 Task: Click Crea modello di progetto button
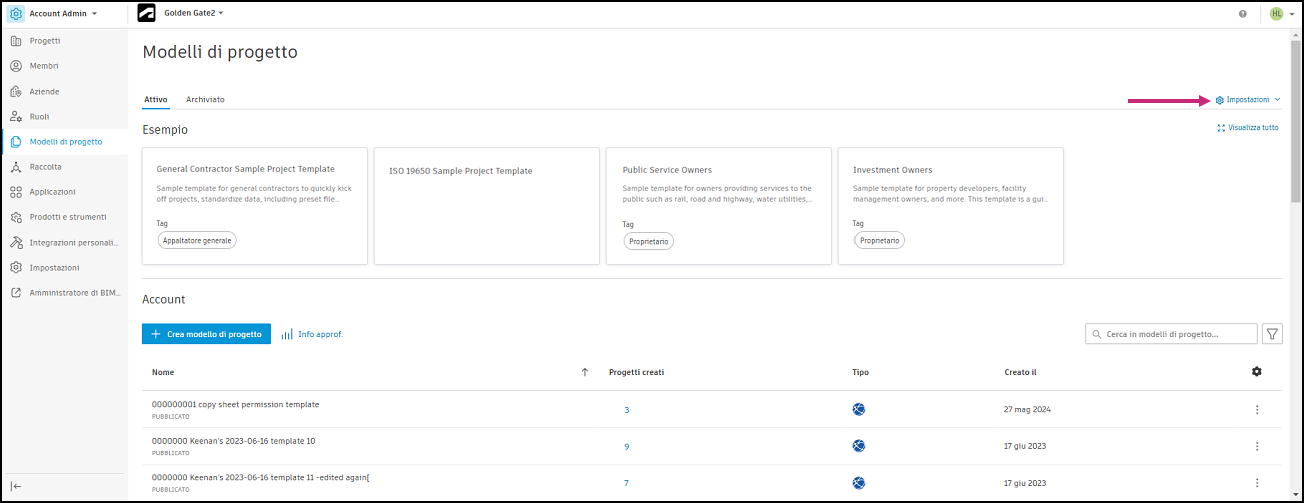(207, 334)
